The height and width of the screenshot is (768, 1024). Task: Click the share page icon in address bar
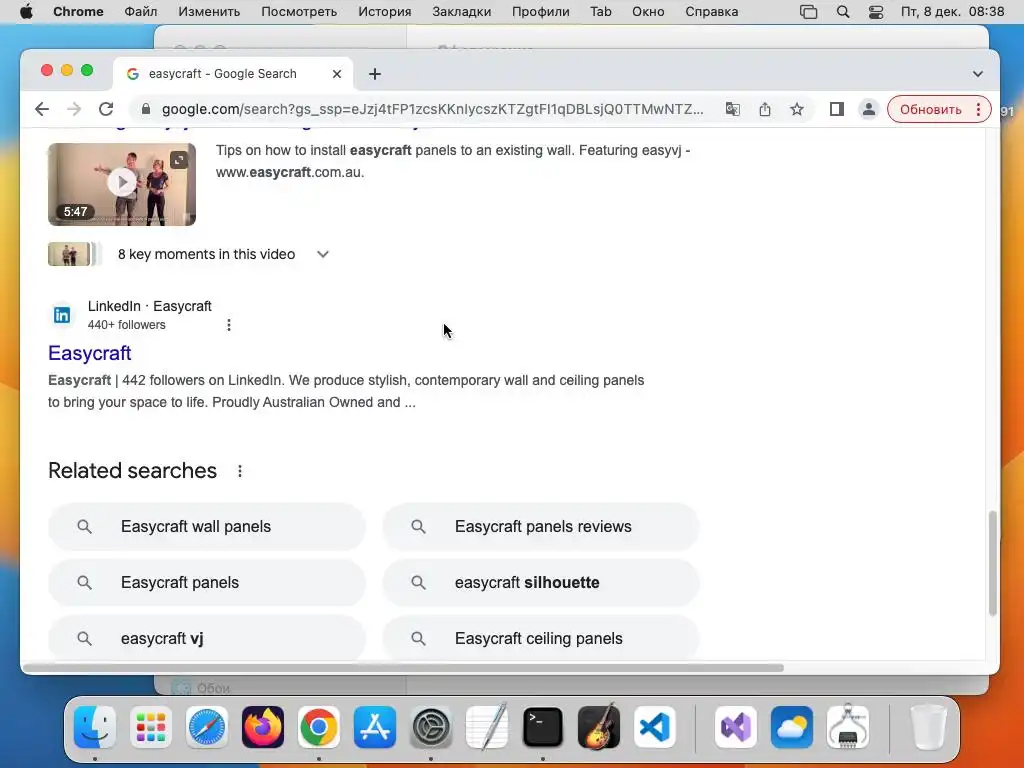(765, 109)
